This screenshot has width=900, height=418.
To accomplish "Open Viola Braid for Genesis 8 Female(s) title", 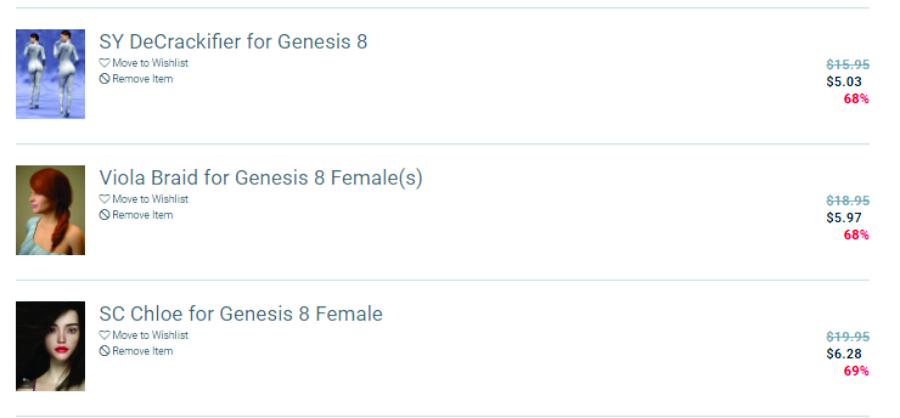I will coord(260,178).
